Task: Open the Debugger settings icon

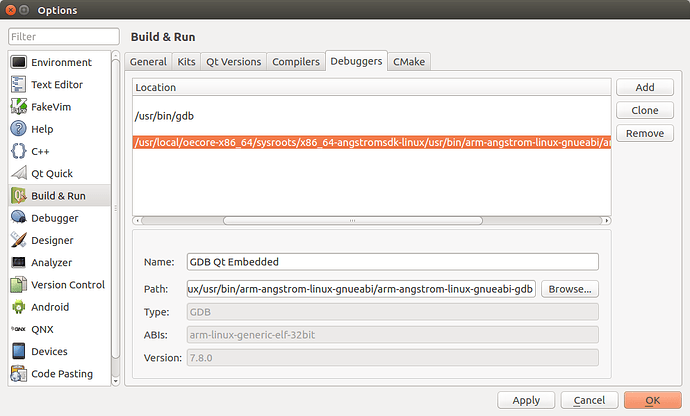Action: click(x=19, y=217)
